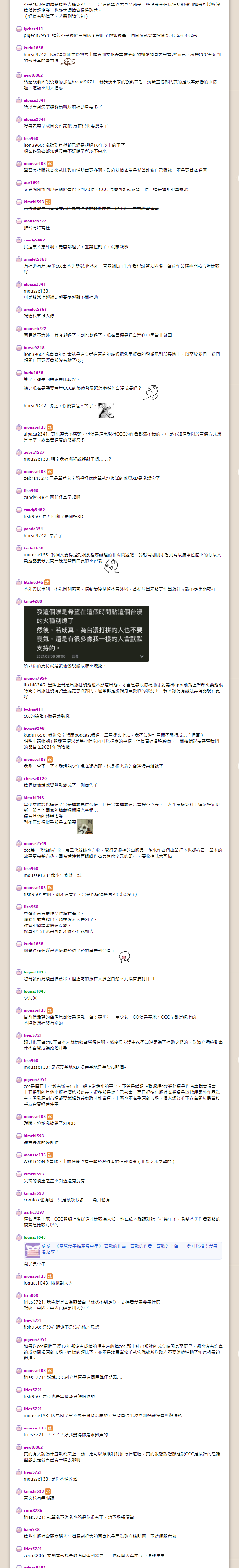Image resolution: width=239 pixels, height=1568 pixels.
Task: Open king4288's embedded dark text image
Action: 86,633
